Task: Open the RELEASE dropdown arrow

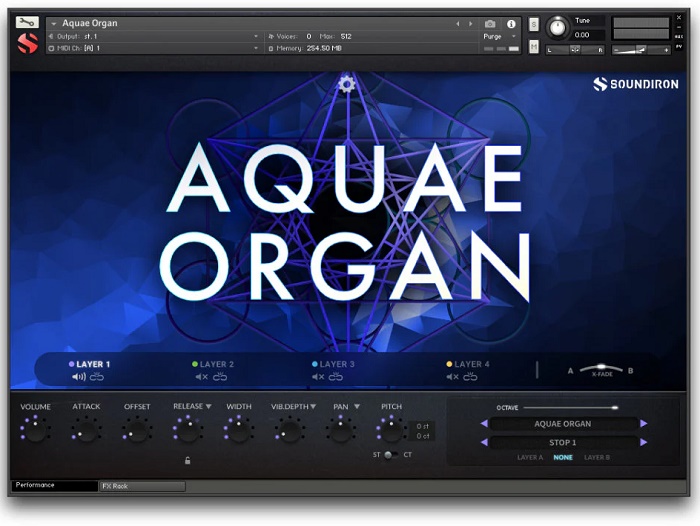Action: click(208, 406)
